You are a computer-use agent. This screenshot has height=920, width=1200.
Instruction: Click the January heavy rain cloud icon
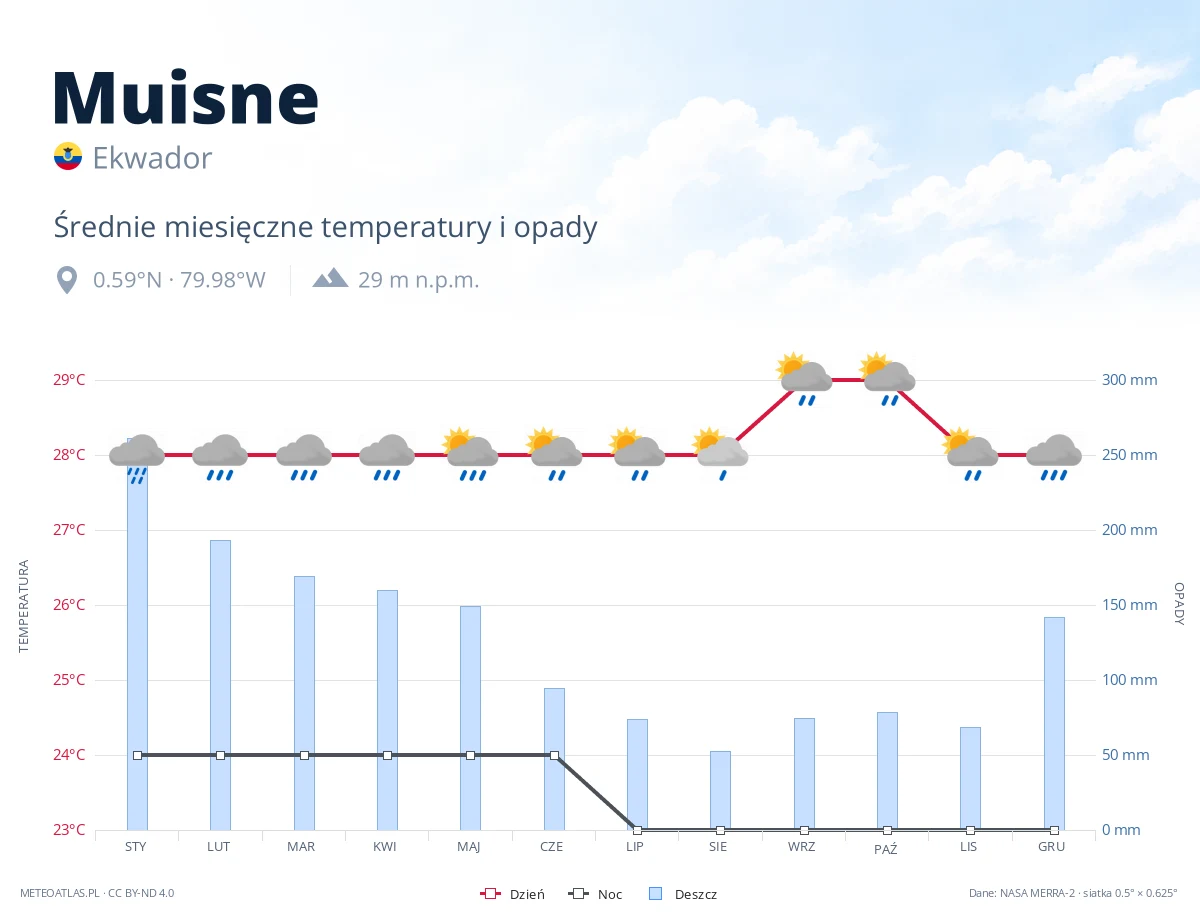tap(137, 459)
